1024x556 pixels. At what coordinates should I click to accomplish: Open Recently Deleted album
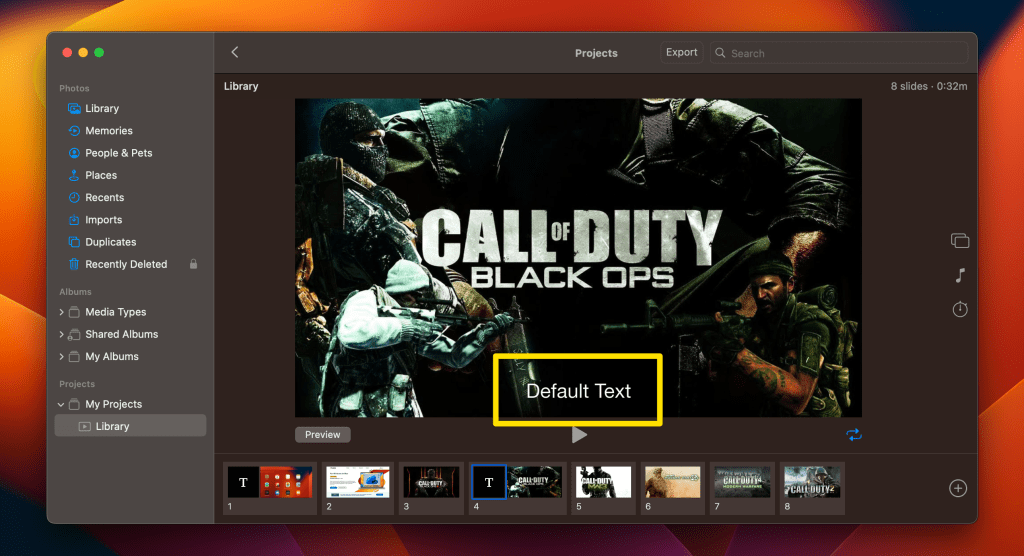pos(126,264)
